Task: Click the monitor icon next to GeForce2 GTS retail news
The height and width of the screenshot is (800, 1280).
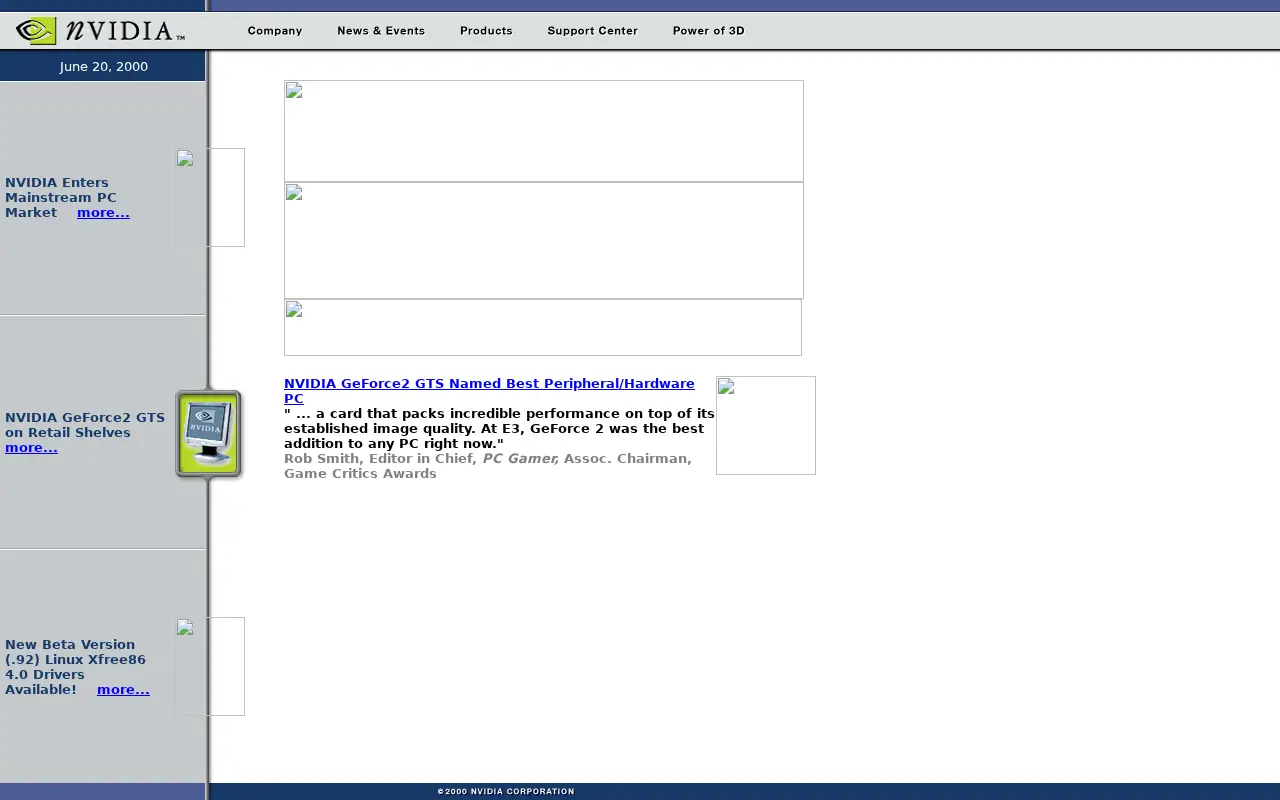Action: coord(209,434)
